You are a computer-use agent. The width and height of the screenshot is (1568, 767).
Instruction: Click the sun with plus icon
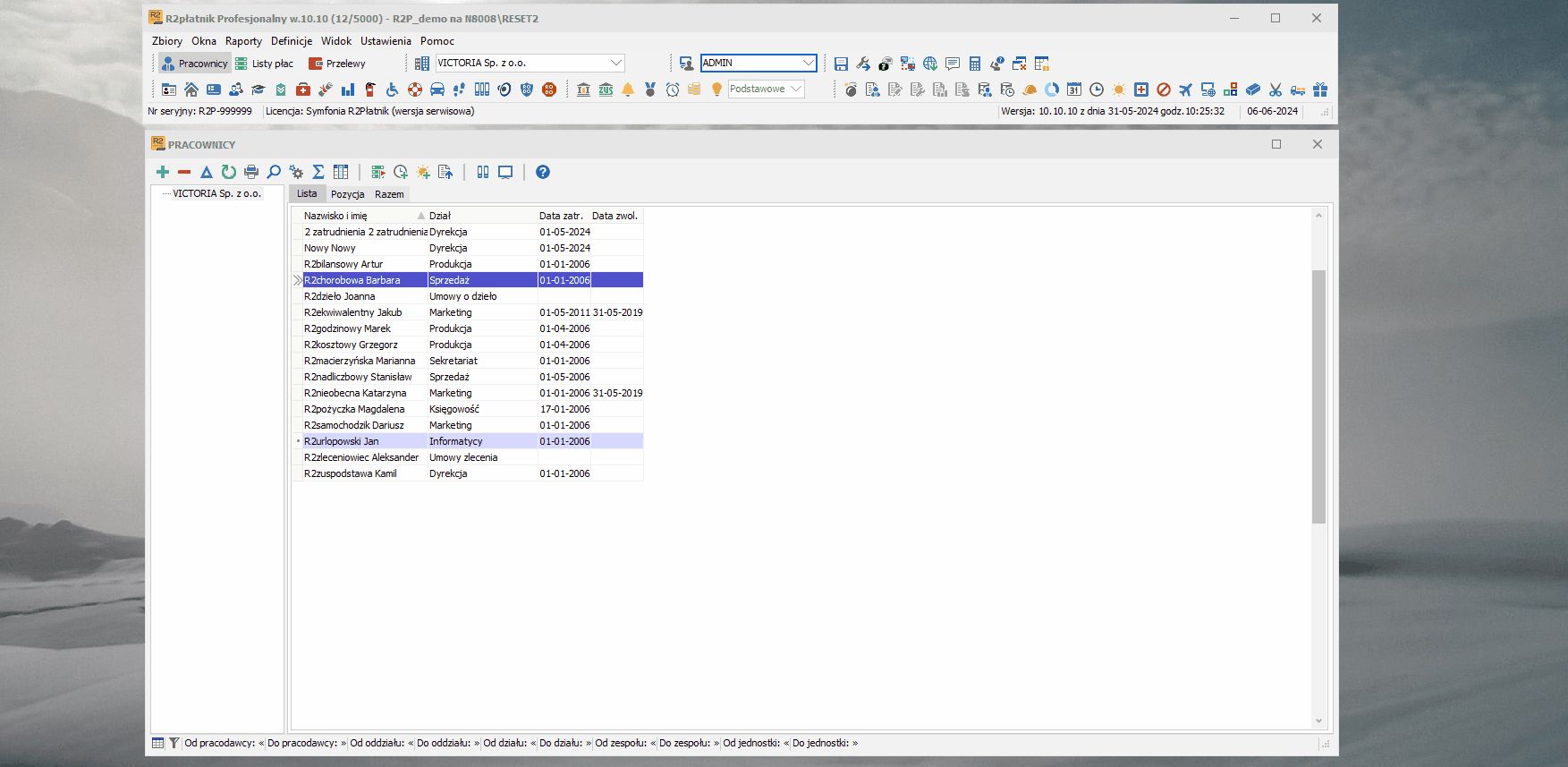tap(423, 172)
